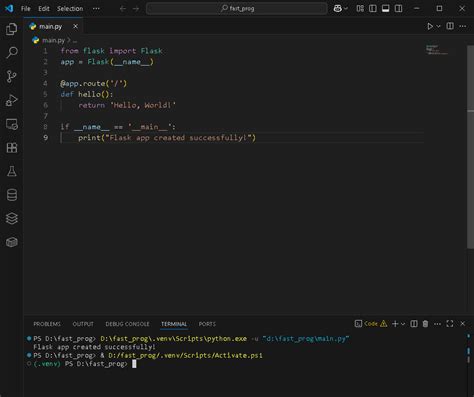
Task: Click the def hello(): line
Action: click(x=87, y=94)
